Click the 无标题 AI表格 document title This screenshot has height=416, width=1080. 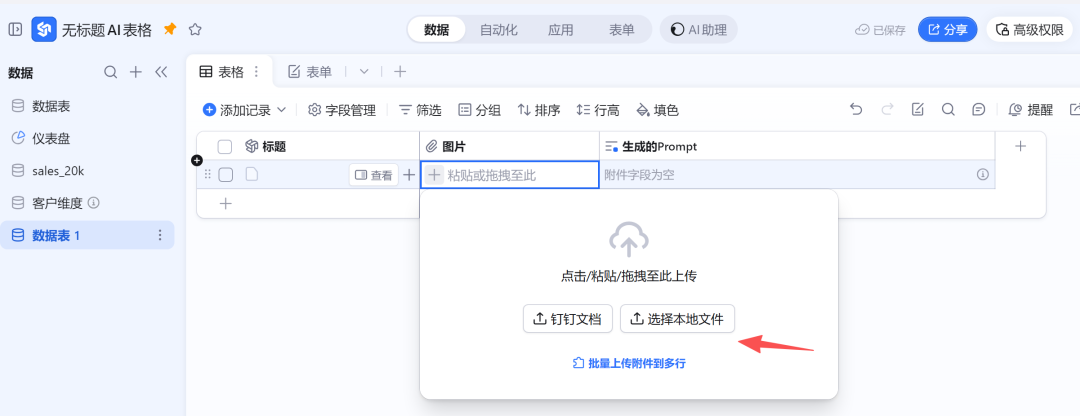(x=109, y=30)
